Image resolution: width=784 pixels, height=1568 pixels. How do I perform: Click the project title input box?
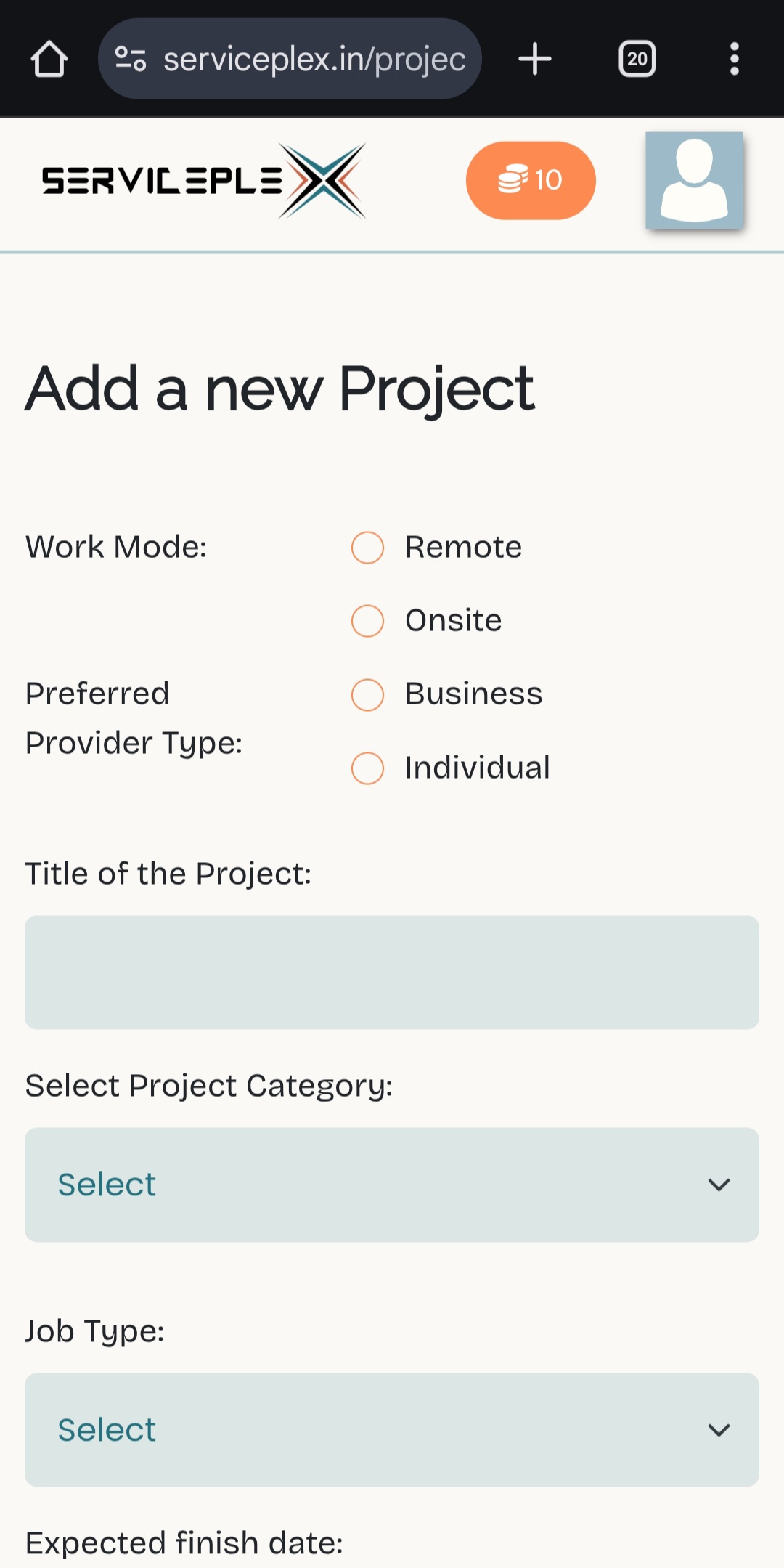point(392,972)
